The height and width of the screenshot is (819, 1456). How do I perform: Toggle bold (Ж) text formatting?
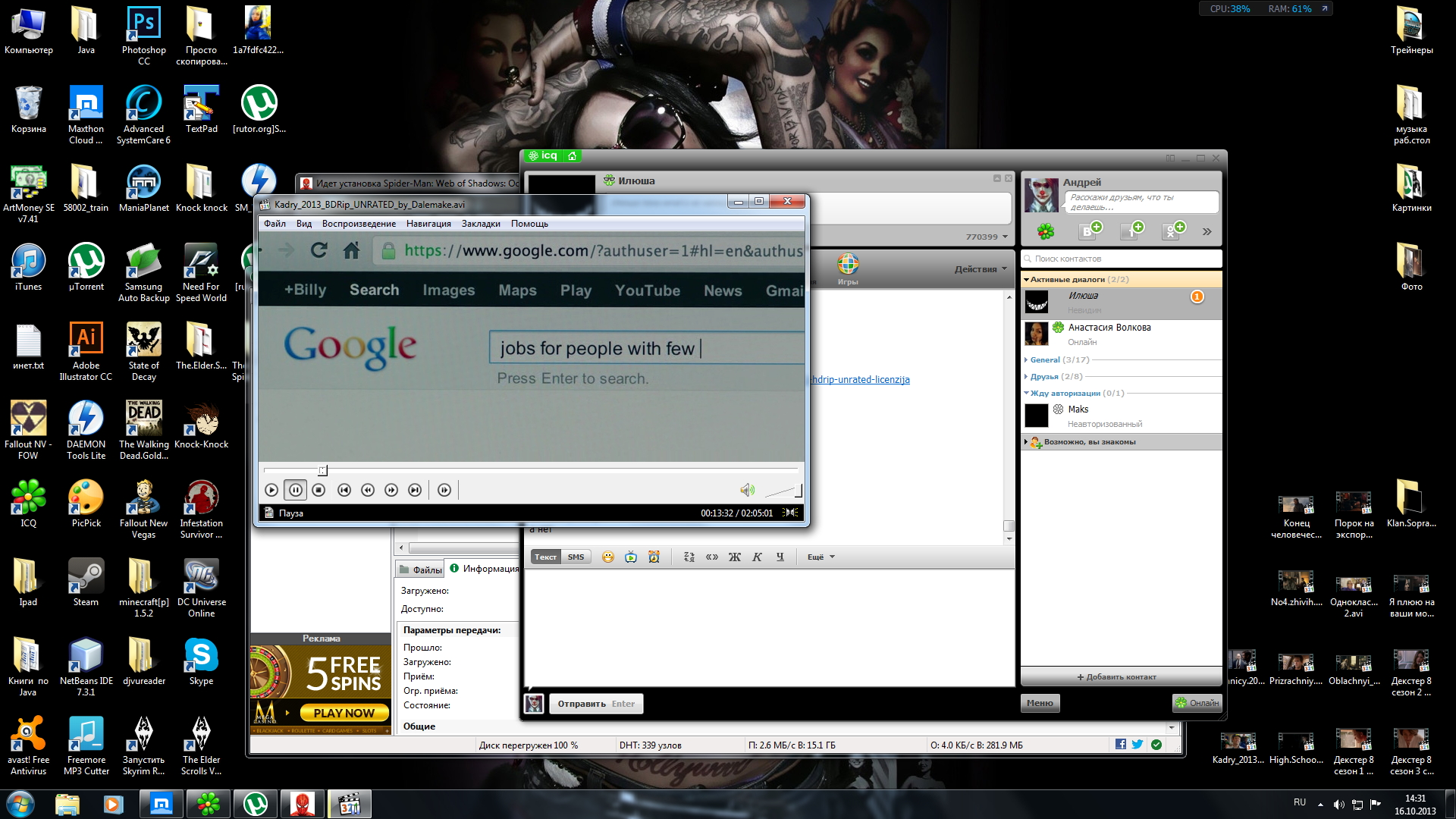click(734, 557)
